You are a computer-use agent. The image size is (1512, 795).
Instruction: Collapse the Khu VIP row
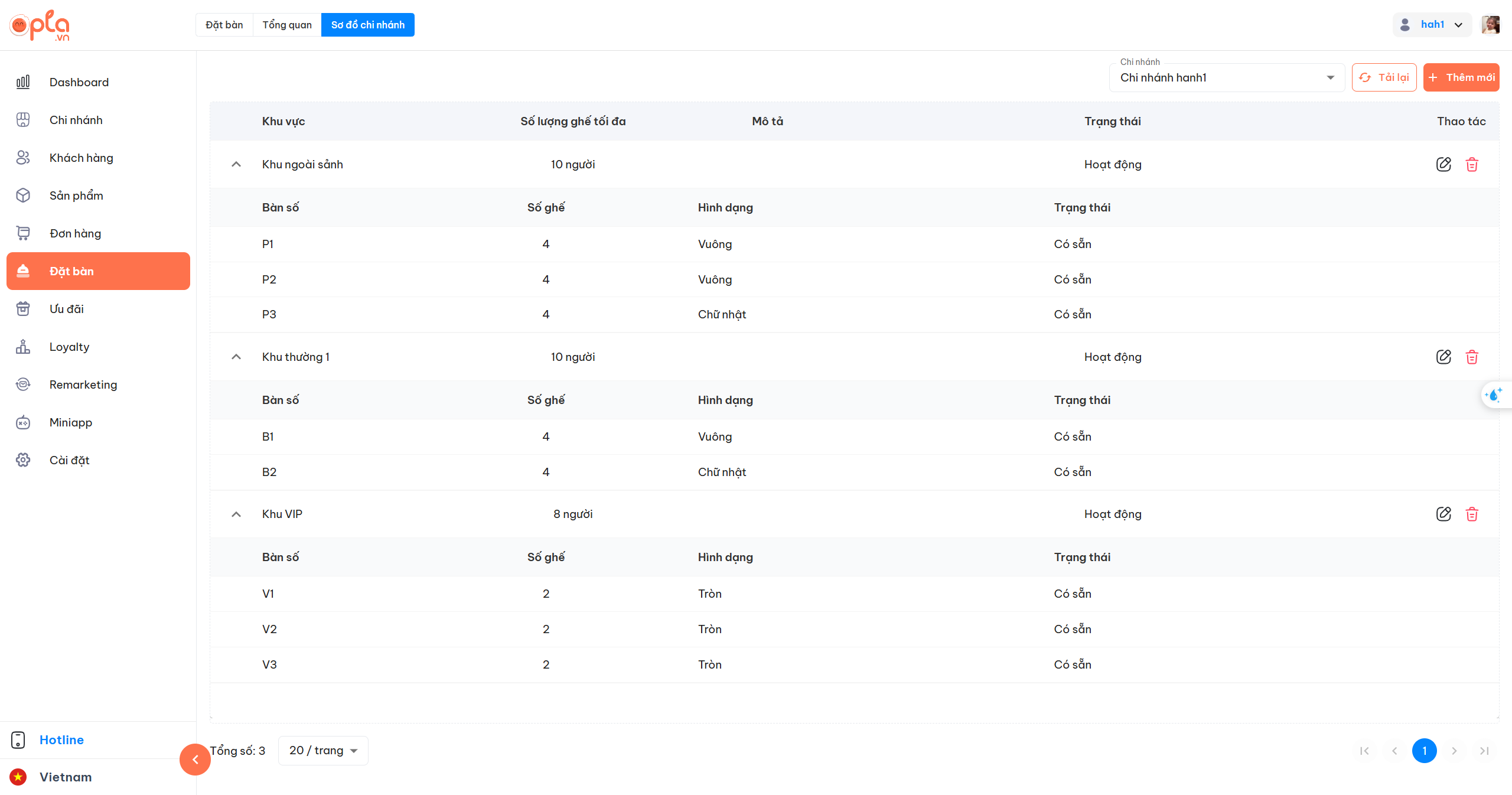236,514
